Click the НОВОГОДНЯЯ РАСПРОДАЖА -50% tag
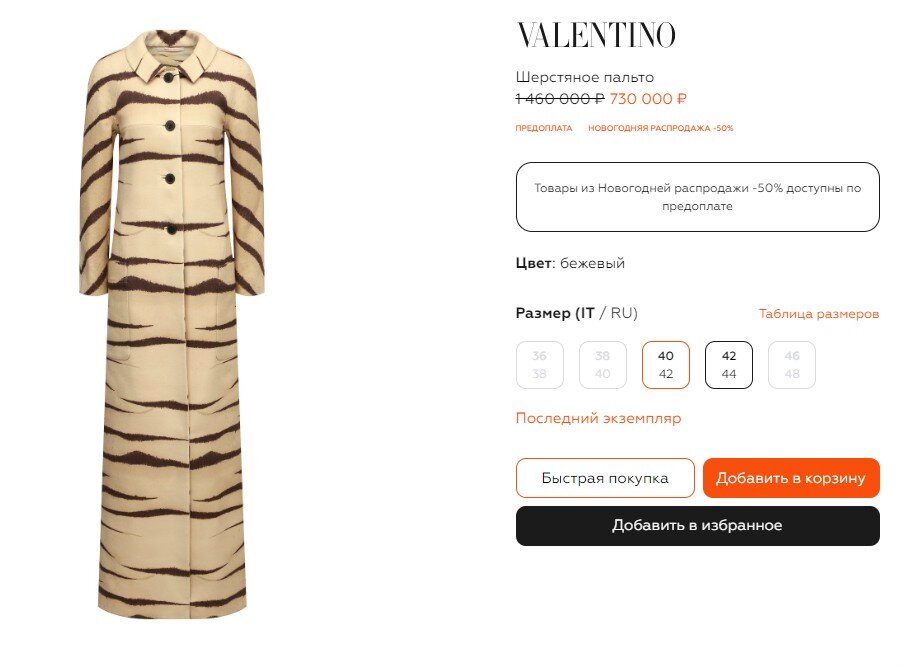The height and width of the screenshot is (667, 904). tap(661, 128)
